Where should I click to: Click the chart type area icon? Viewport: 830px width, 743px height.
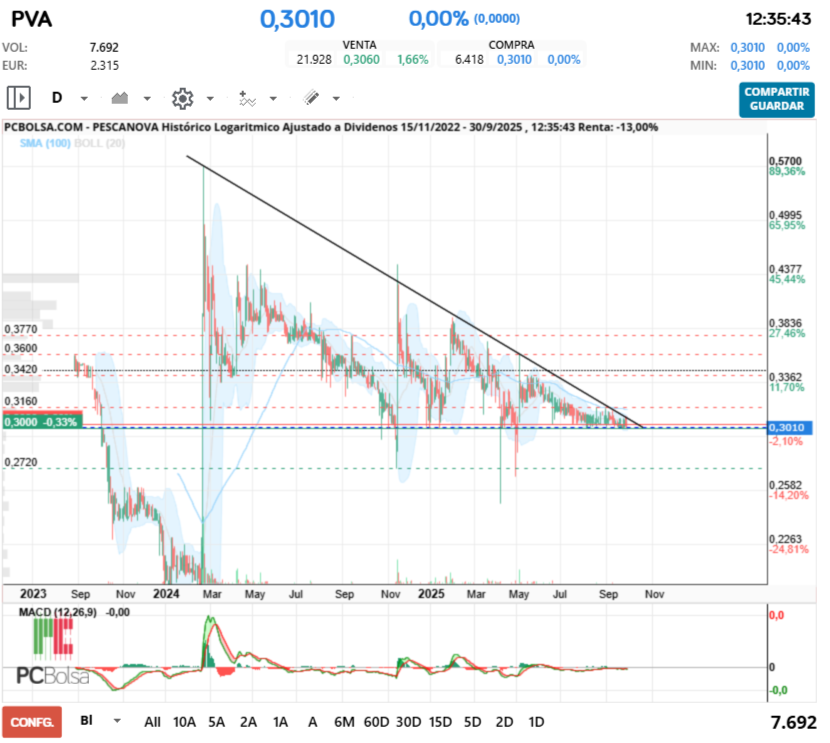pyautogui.click(x=121, y=98)
